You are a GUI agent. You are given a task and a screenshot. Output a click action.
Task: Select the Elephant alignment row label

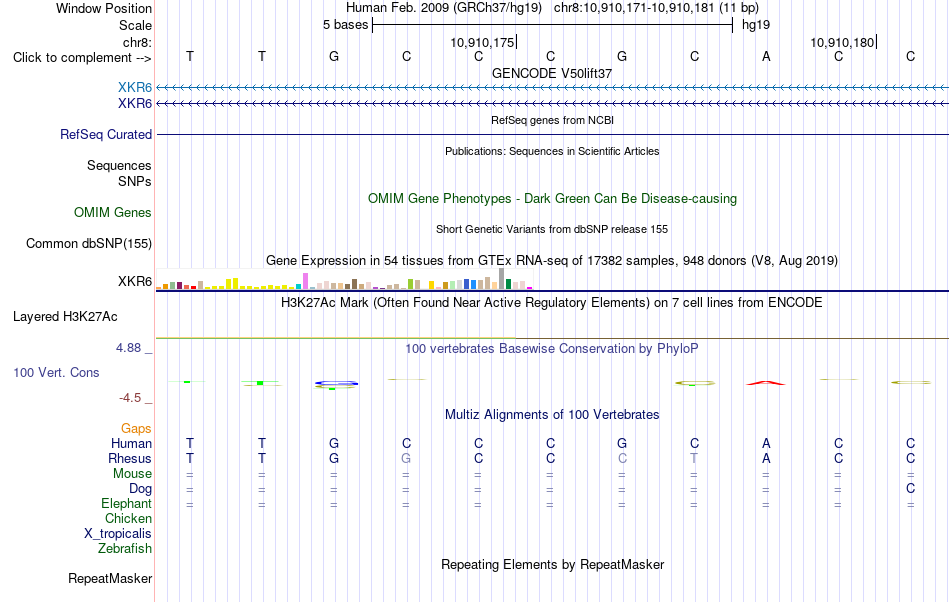click(127, 503)
